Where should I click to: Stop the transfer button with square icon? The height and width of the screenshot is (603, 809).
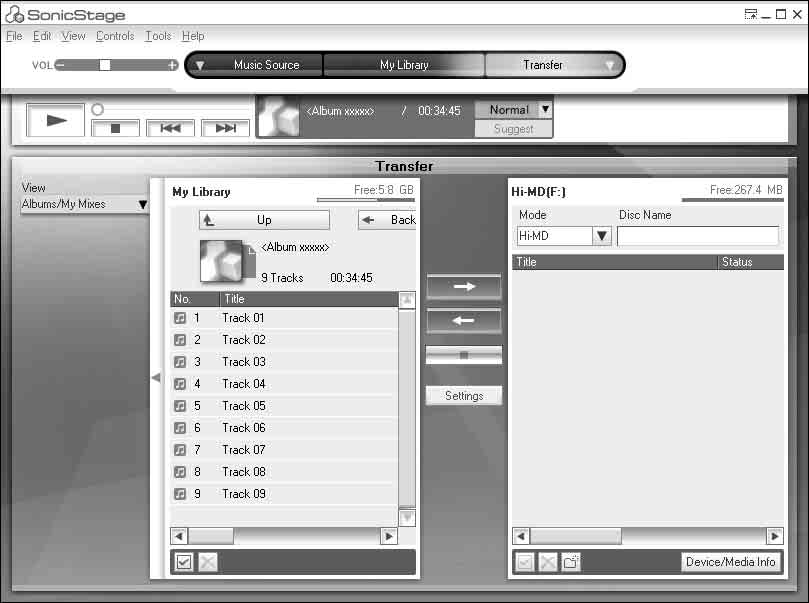(464, 355)
